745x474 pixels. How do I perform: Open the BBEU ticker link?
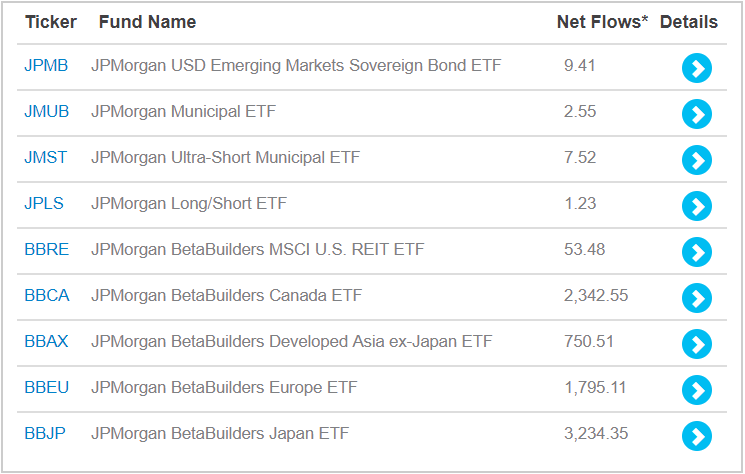click(46, 388)
